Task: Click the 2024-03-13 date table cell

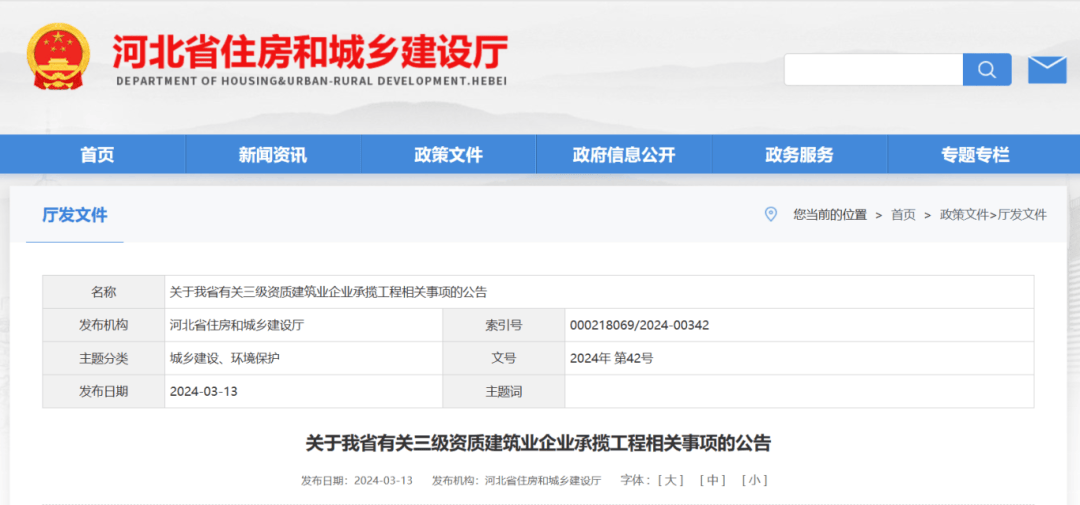Action: 303,391
